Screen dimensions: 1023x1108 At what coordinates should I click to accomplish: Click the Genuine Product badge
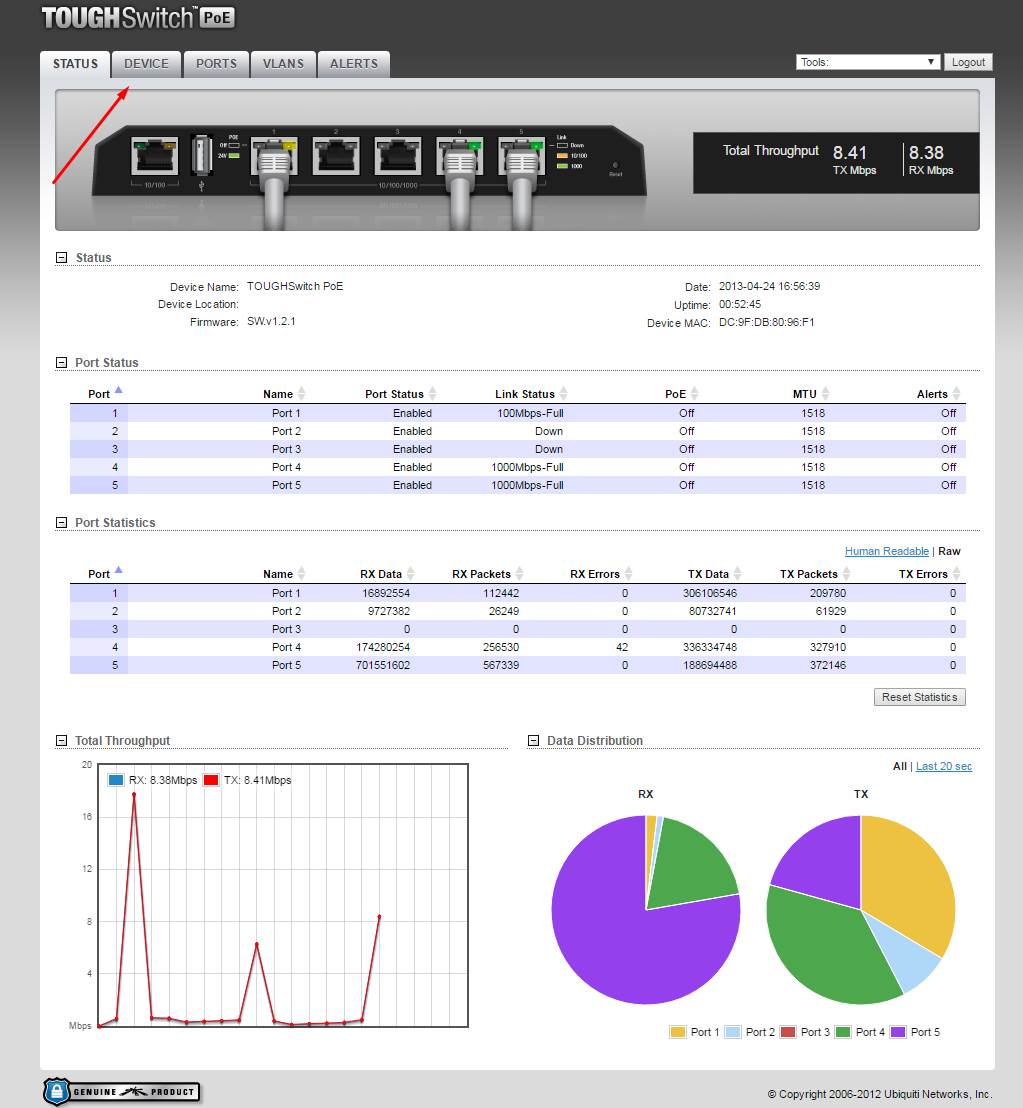(121, 1091)
